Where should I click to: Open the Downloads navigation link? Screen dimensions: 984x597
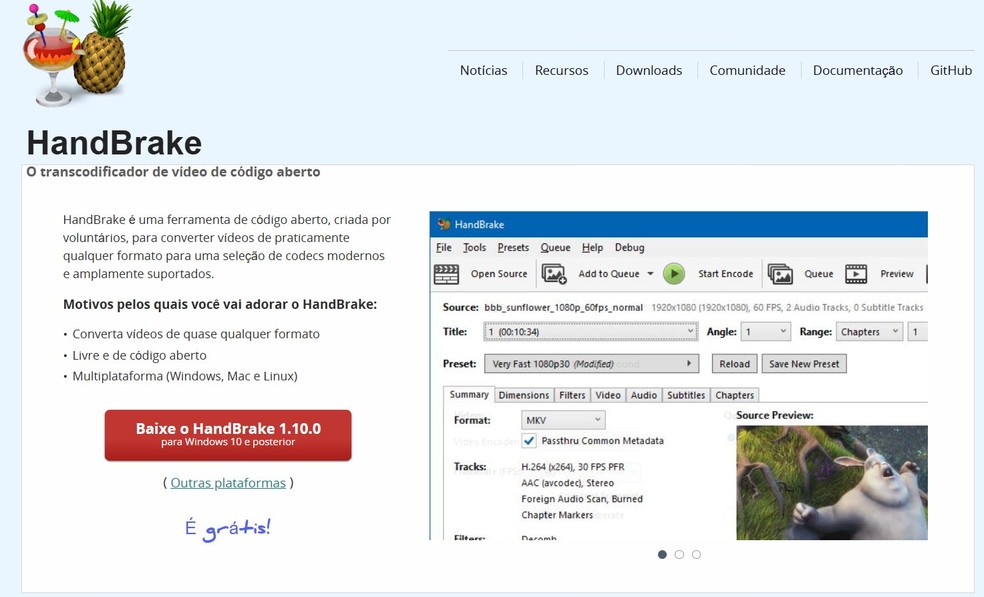click(649, 70)
